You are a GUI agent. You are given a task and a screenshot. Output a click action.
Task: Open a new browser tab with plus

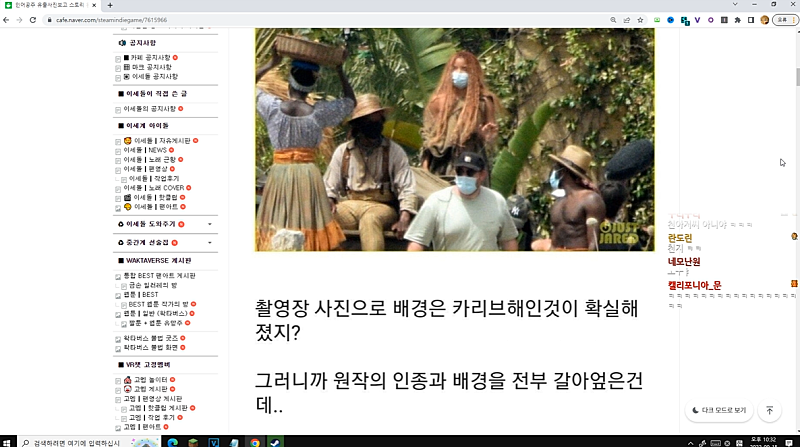click(110, 6)
